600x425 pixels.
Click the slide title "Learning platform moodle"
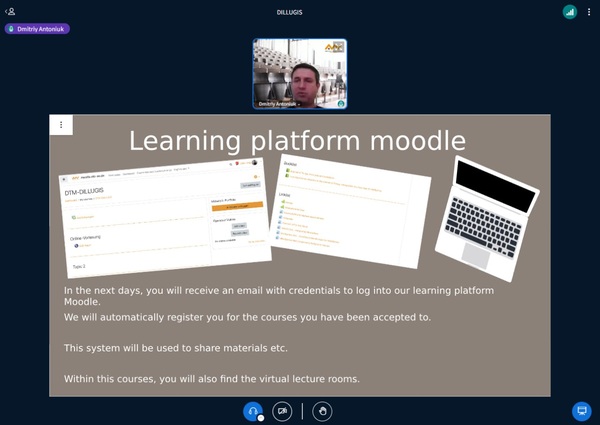pyautogui.click(x=297, y=140)
